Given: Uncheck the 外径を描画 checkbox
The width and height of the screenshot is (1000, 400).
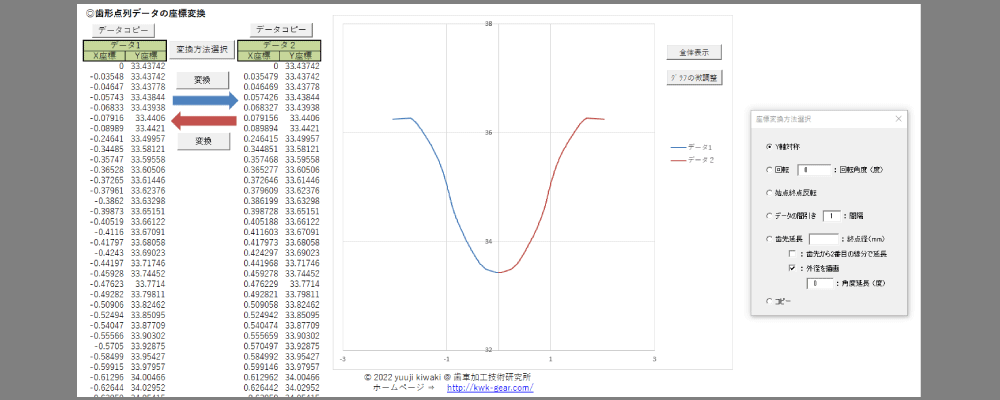Looking at the screenshot, I should click(x=792, y=268).
